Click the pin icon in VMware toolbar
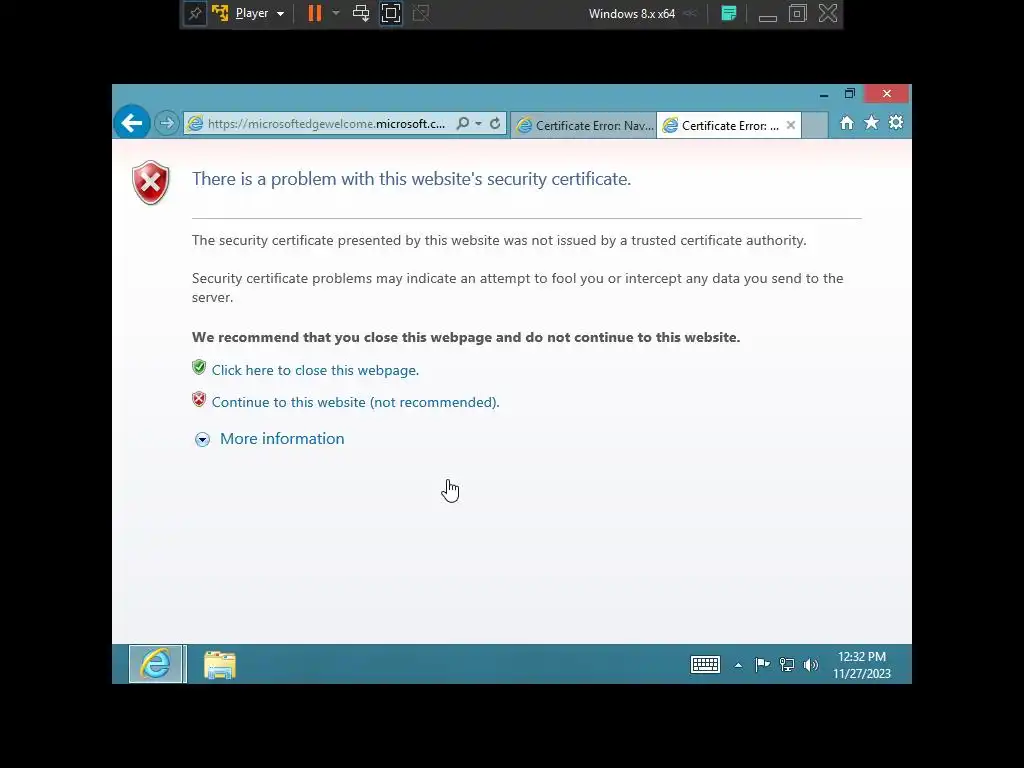Screen dimensions: 1024x768 195,14
